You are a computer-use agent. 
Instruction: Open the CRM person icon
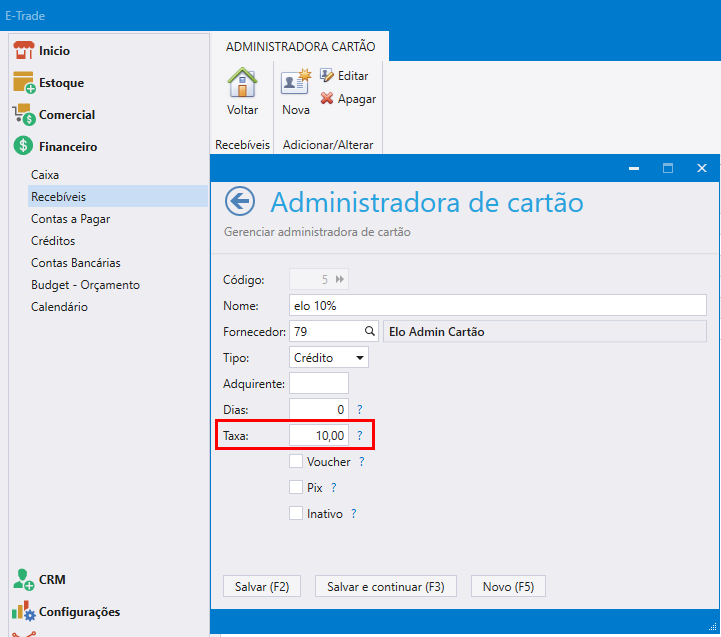tap(23, 580)
